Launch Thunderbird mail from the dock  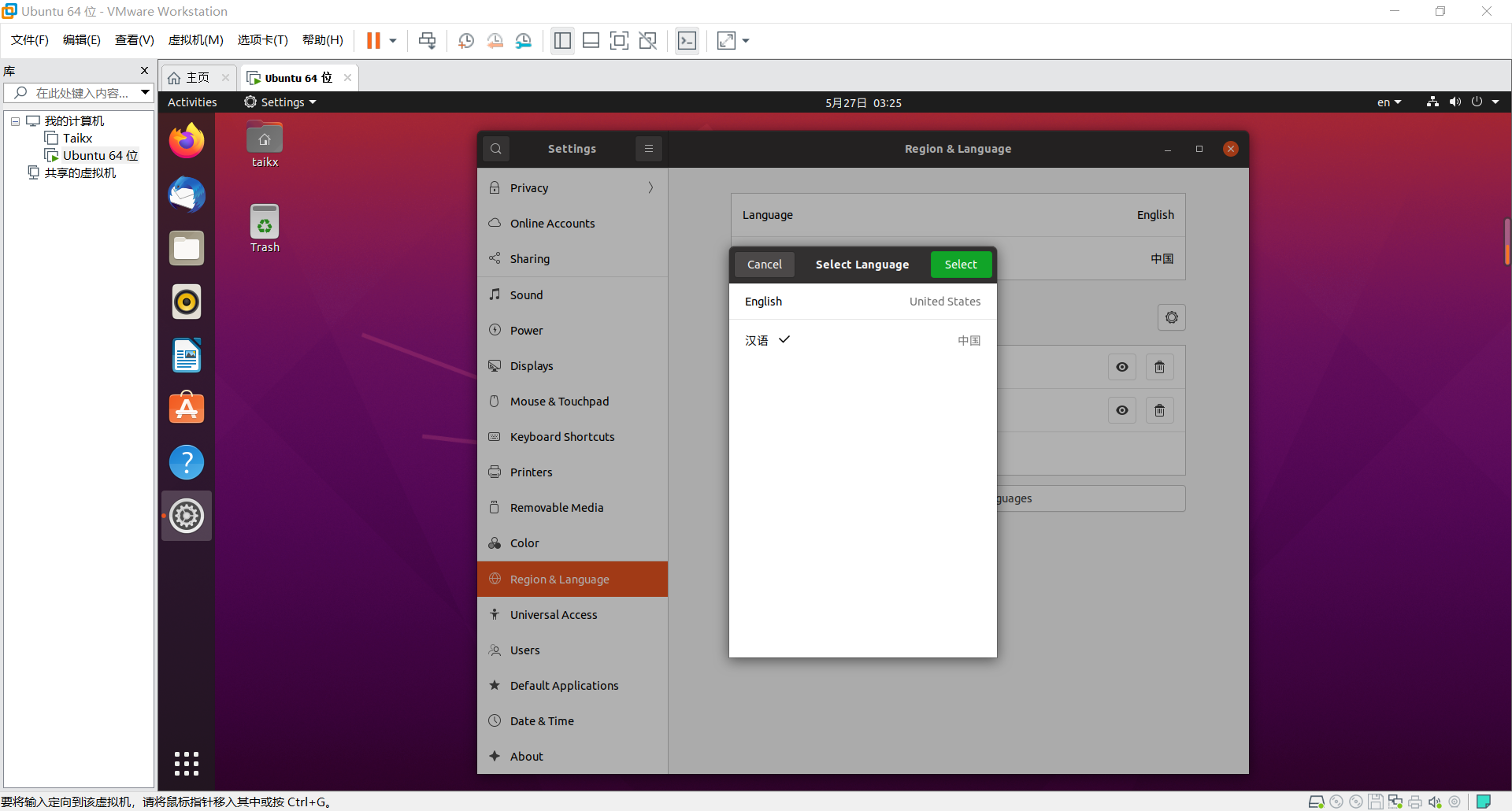pos(187,194)
